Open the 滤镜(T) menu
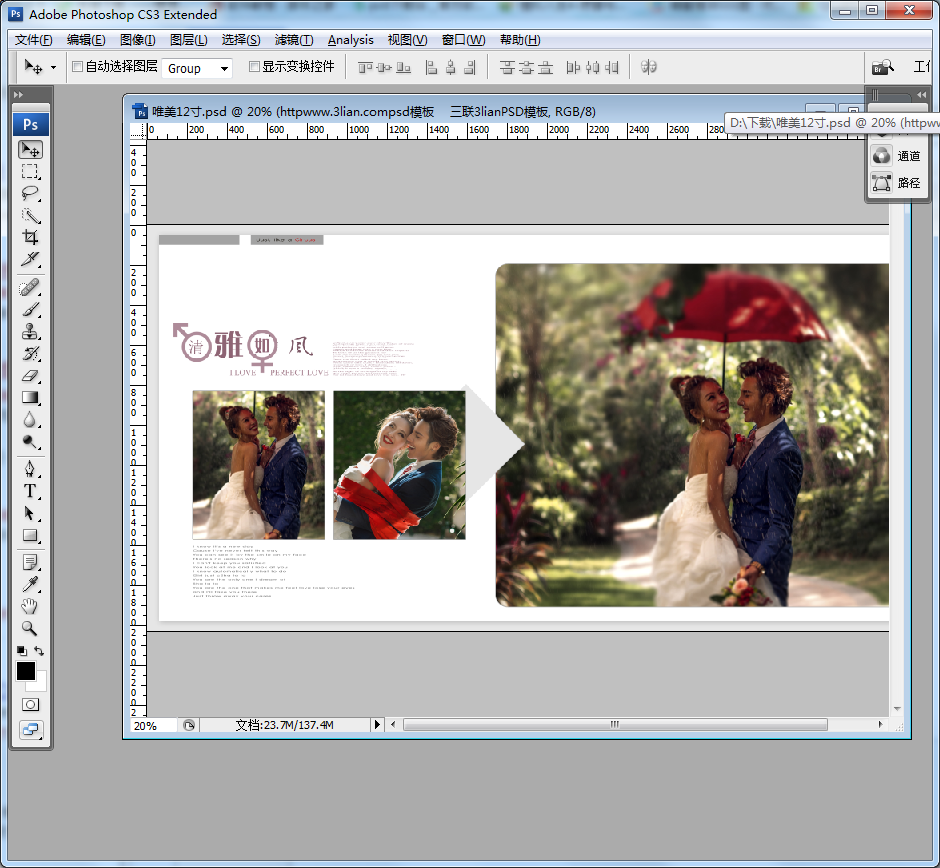940x868 pixels. [293, 40]
